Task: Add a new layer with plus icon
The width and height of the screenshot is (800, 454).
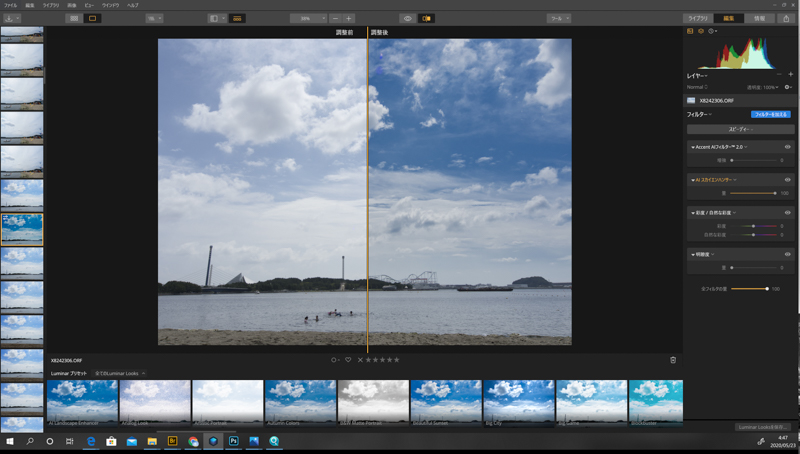Action: point(790,75)
